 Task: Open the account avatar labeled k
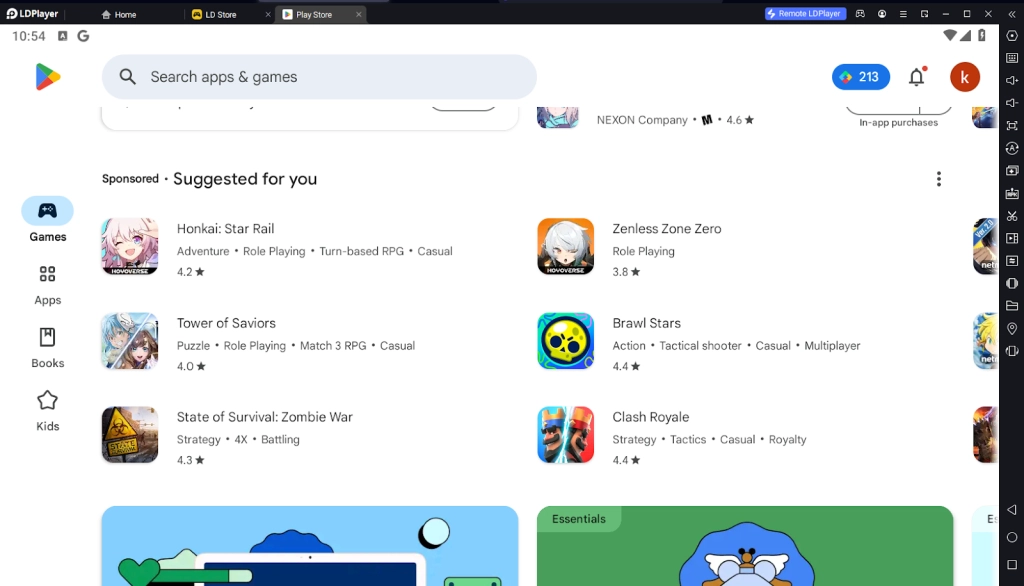pyautogui.click(x=964, y=77)
